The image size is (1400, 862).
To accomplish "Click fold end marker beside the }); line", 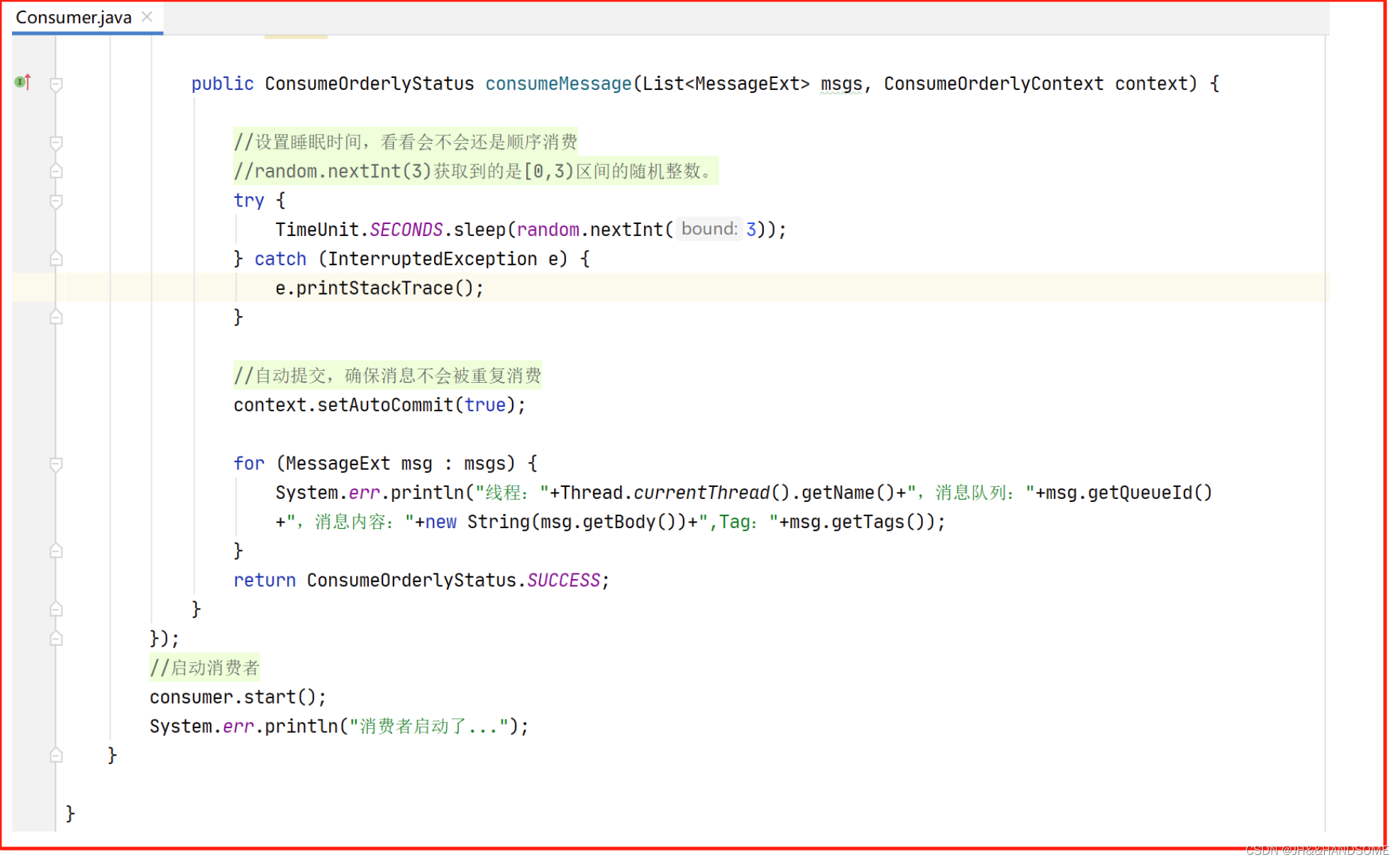I will pyautogui.click(x=56, y=639).
